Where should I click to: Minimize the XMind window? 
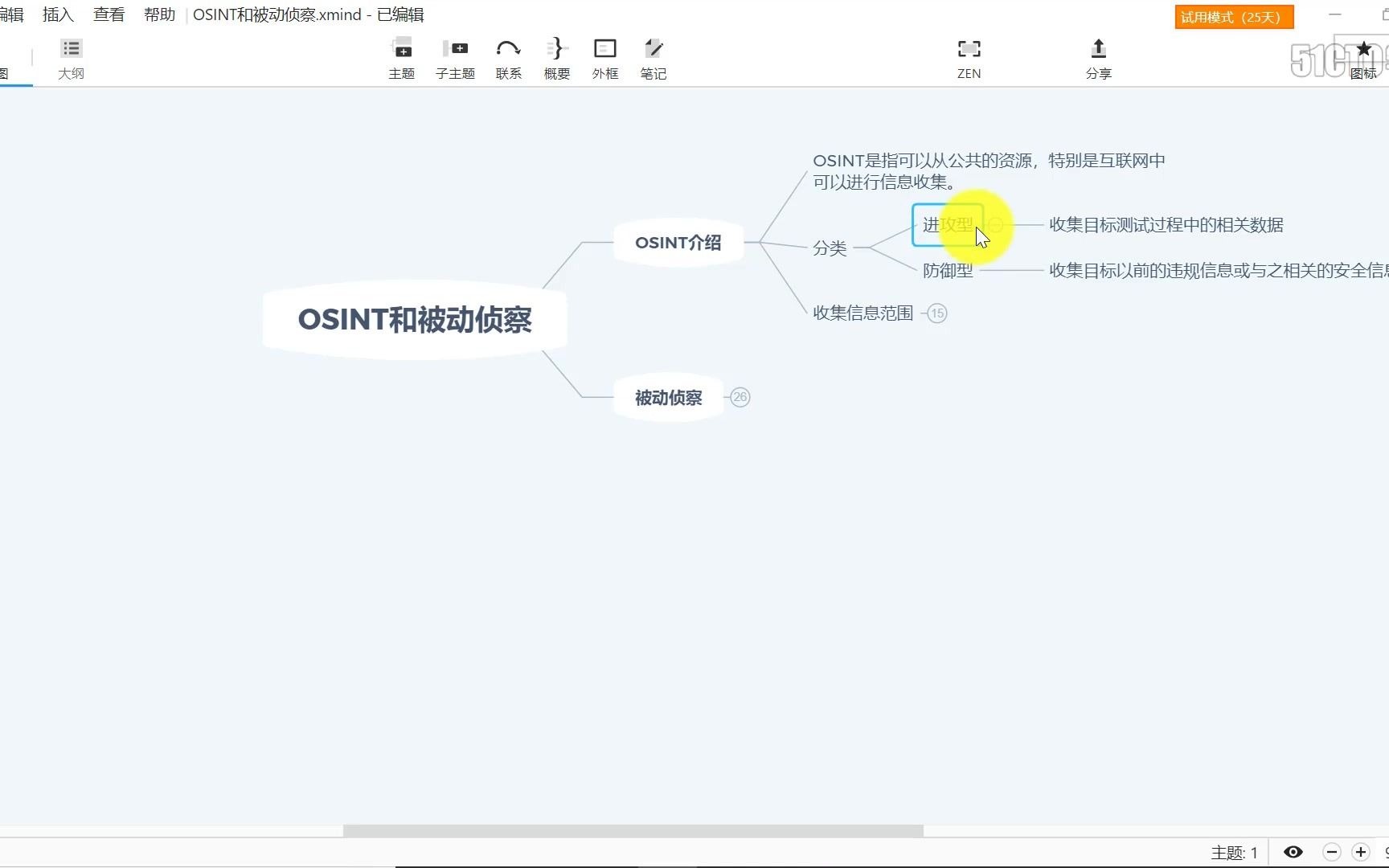coord(1335,14)
